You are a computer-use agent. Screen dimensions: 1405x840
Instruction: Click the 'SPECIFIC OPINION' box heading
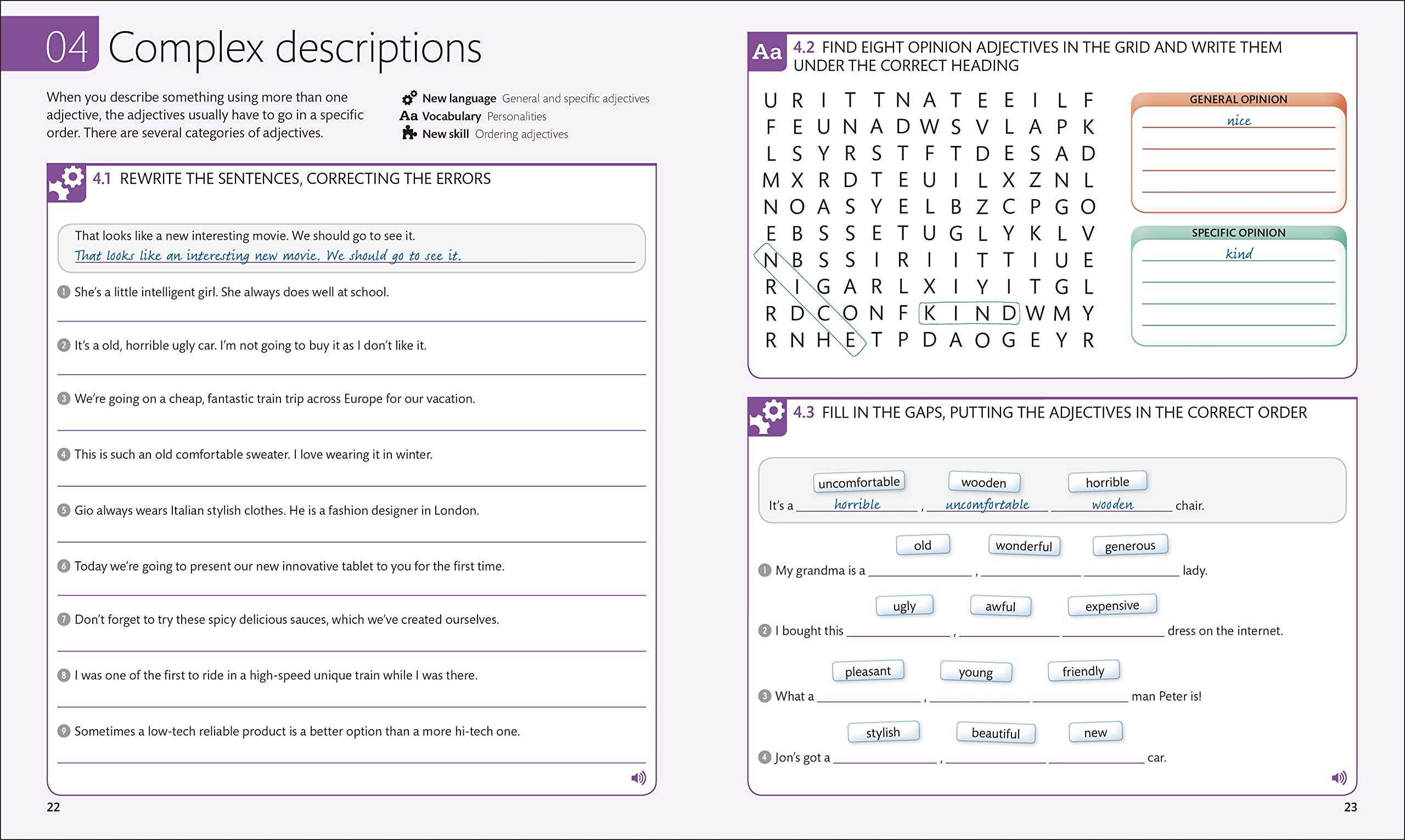tap(1239, 233)
